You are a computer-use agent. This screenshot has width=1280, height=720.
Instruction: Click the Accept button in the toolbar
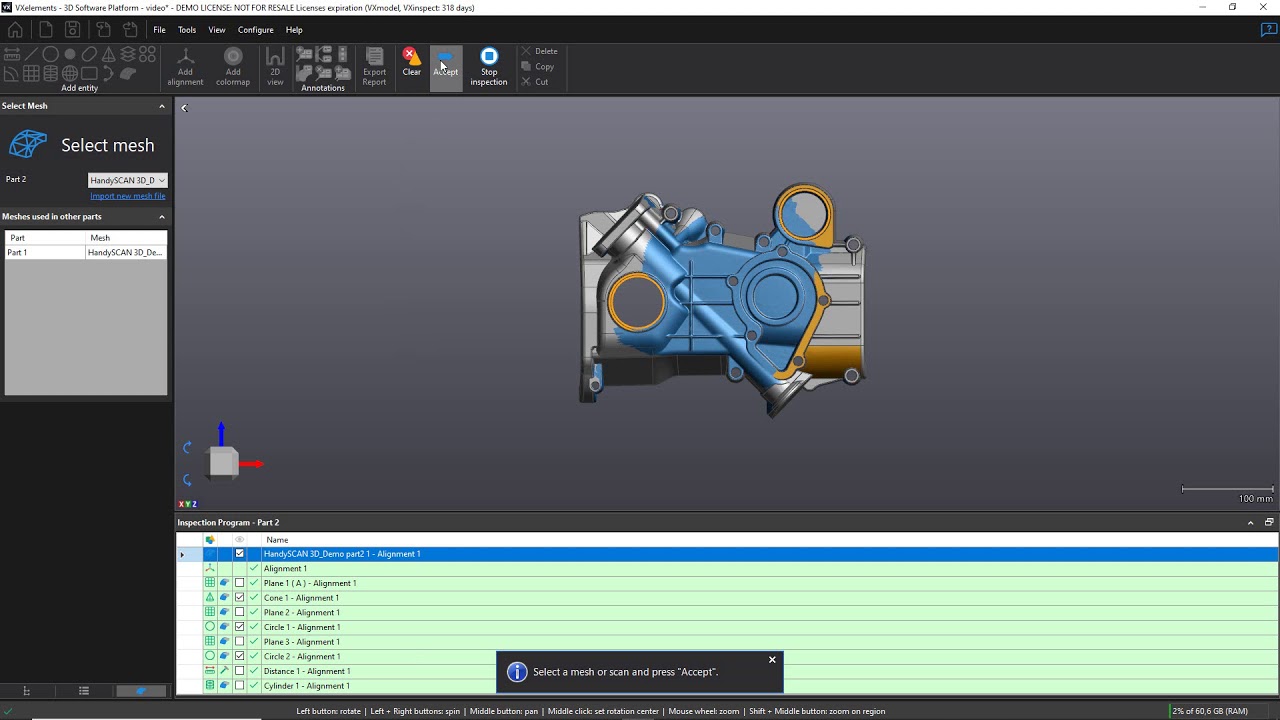tap(445, 64)
